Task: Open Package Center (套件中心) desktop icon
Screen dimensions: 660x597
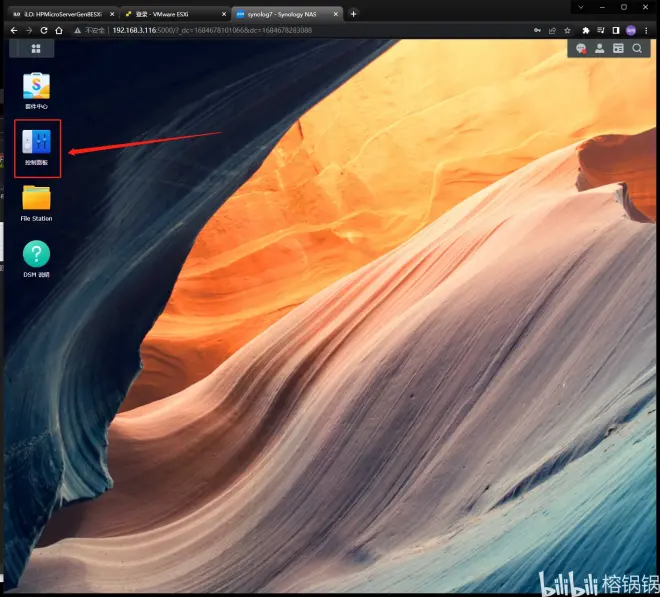Action: [x=36, y=91]
